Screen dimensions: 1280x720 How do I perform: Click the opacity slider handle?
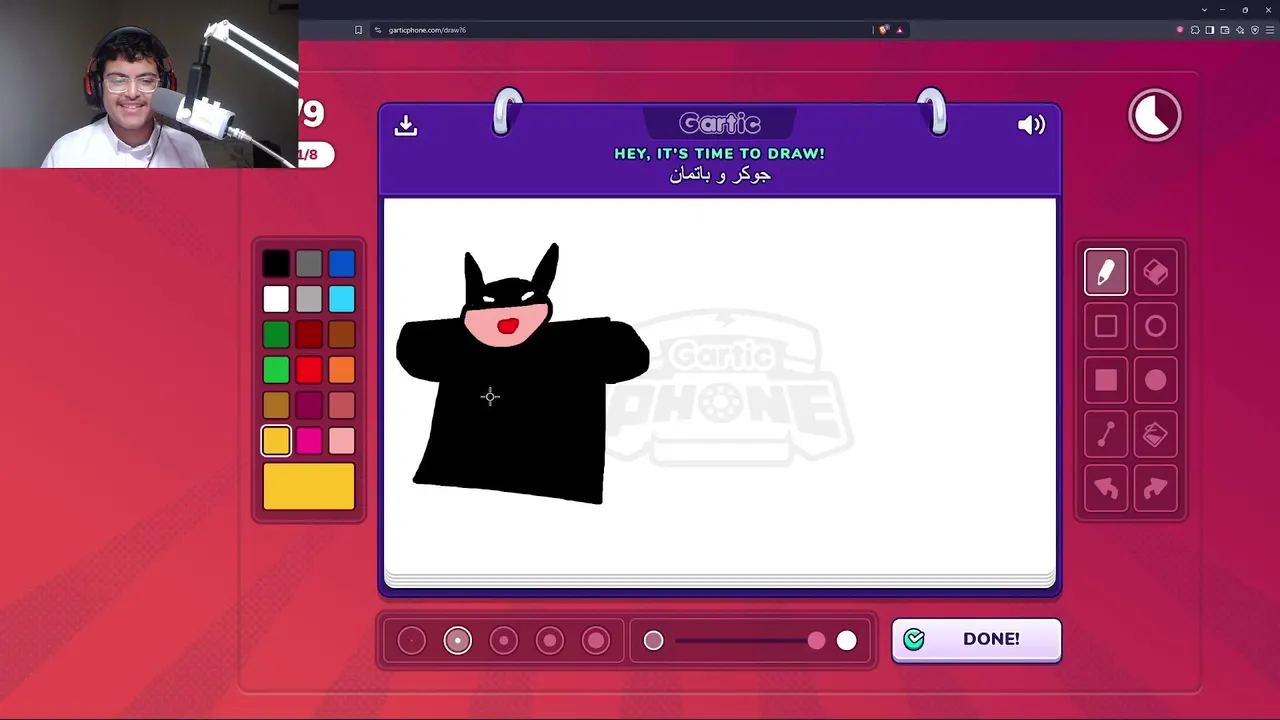pyautogui.click(x=816, y=641)
